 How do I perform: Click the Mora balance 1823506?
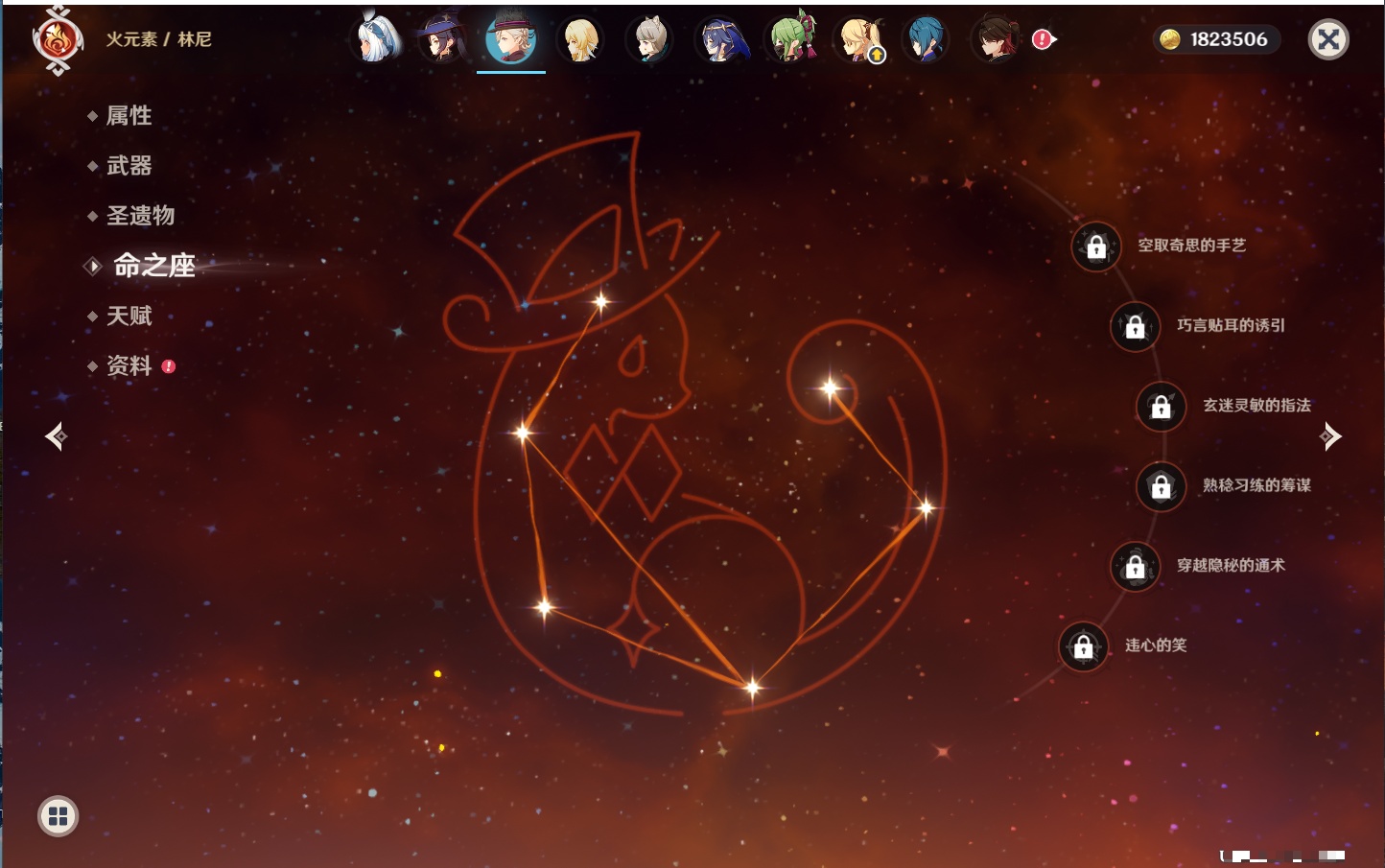click(1229, 39)
